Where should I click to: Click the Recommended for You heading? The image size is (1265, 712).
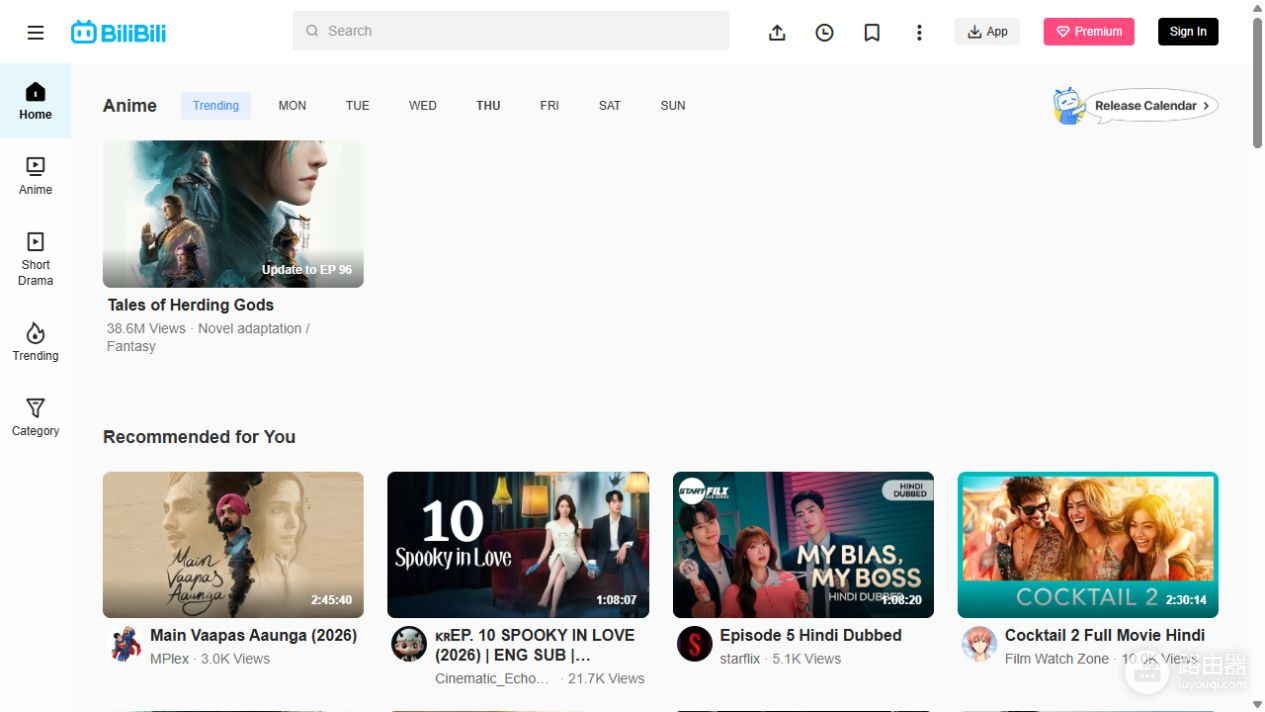point(199,437)
